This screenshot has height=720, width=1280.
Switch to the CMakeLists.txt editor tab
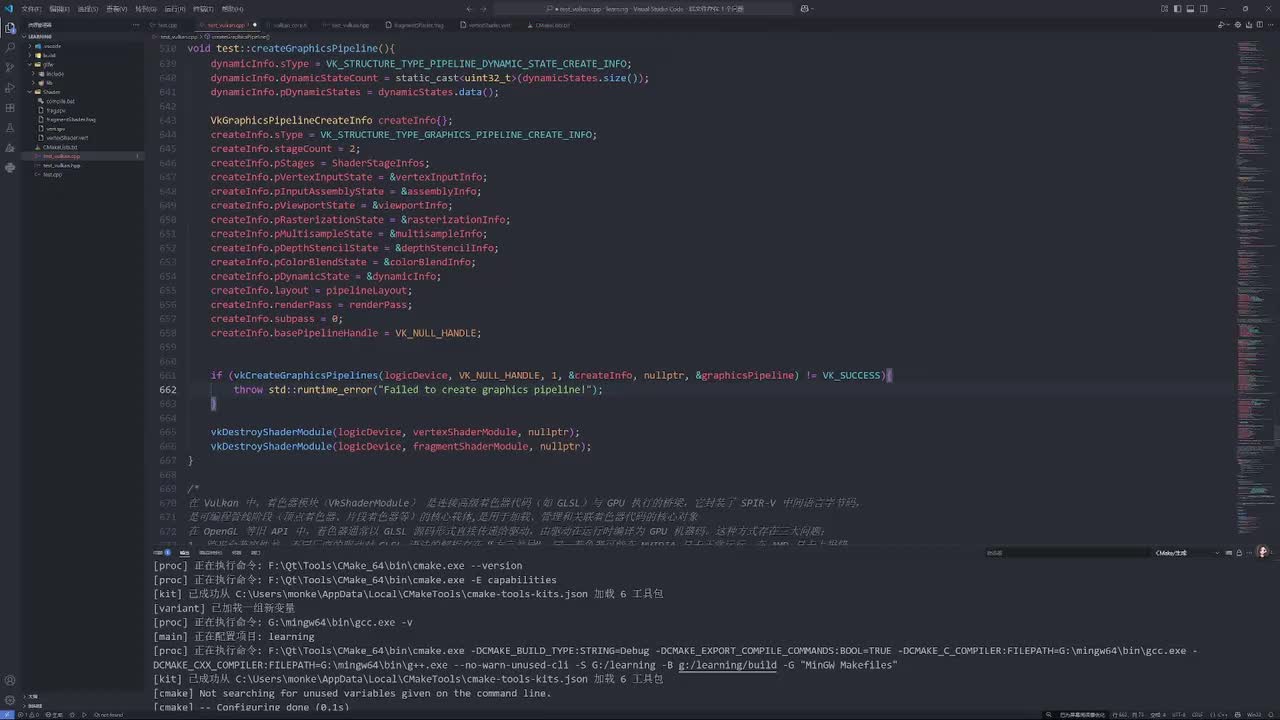553,24
